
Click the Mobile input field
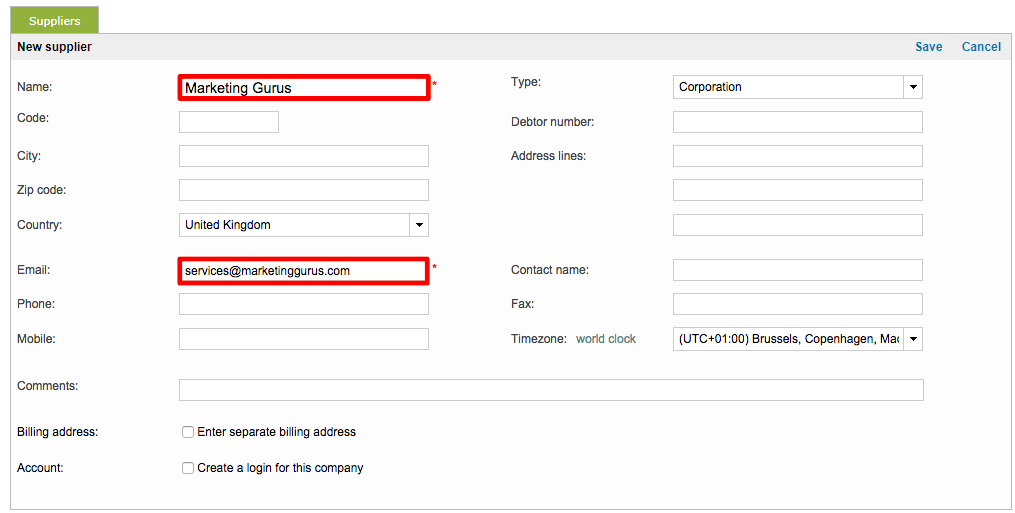[x=303, y=339]
